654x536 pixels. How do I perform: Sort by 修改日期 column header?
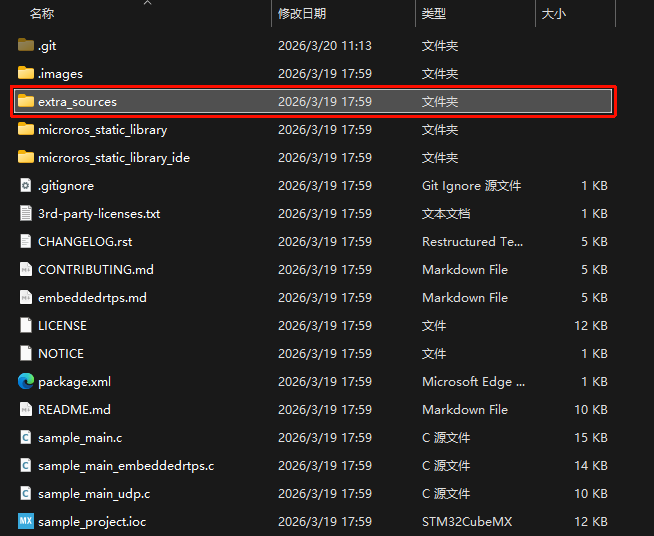302,14
